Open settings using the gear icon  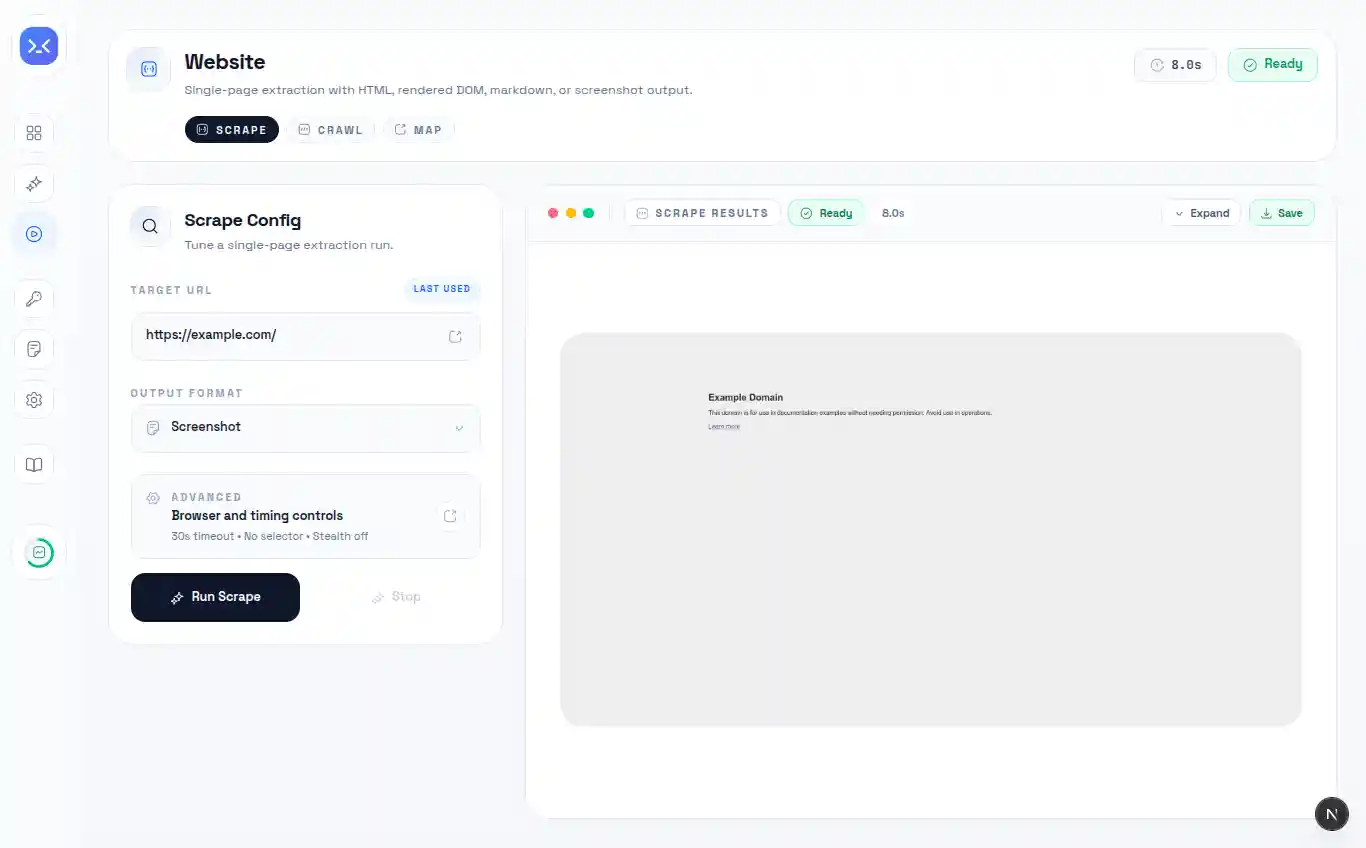coord(34,399)
